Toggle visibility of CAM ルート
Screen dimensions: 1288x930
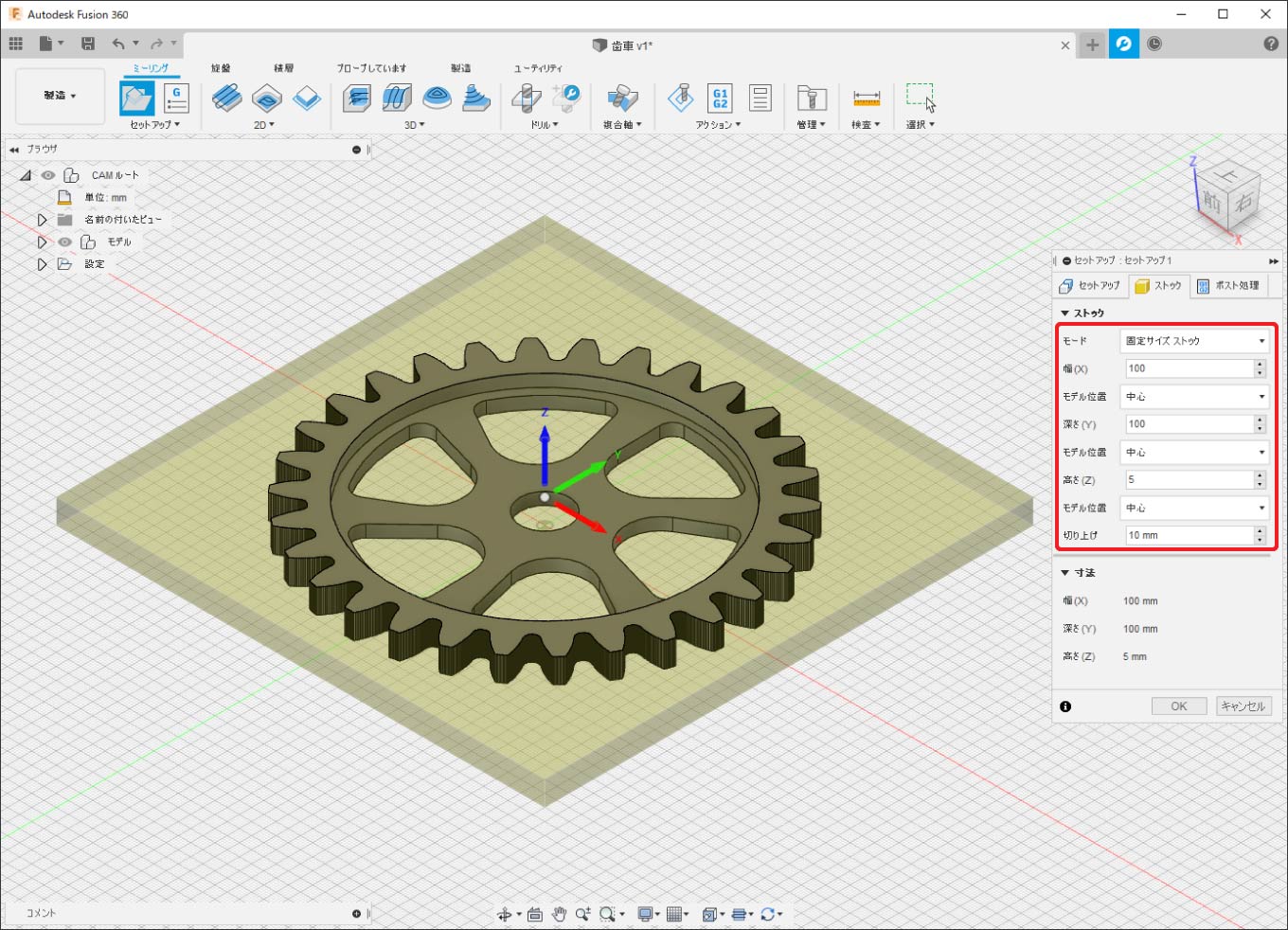coord(48,175)
